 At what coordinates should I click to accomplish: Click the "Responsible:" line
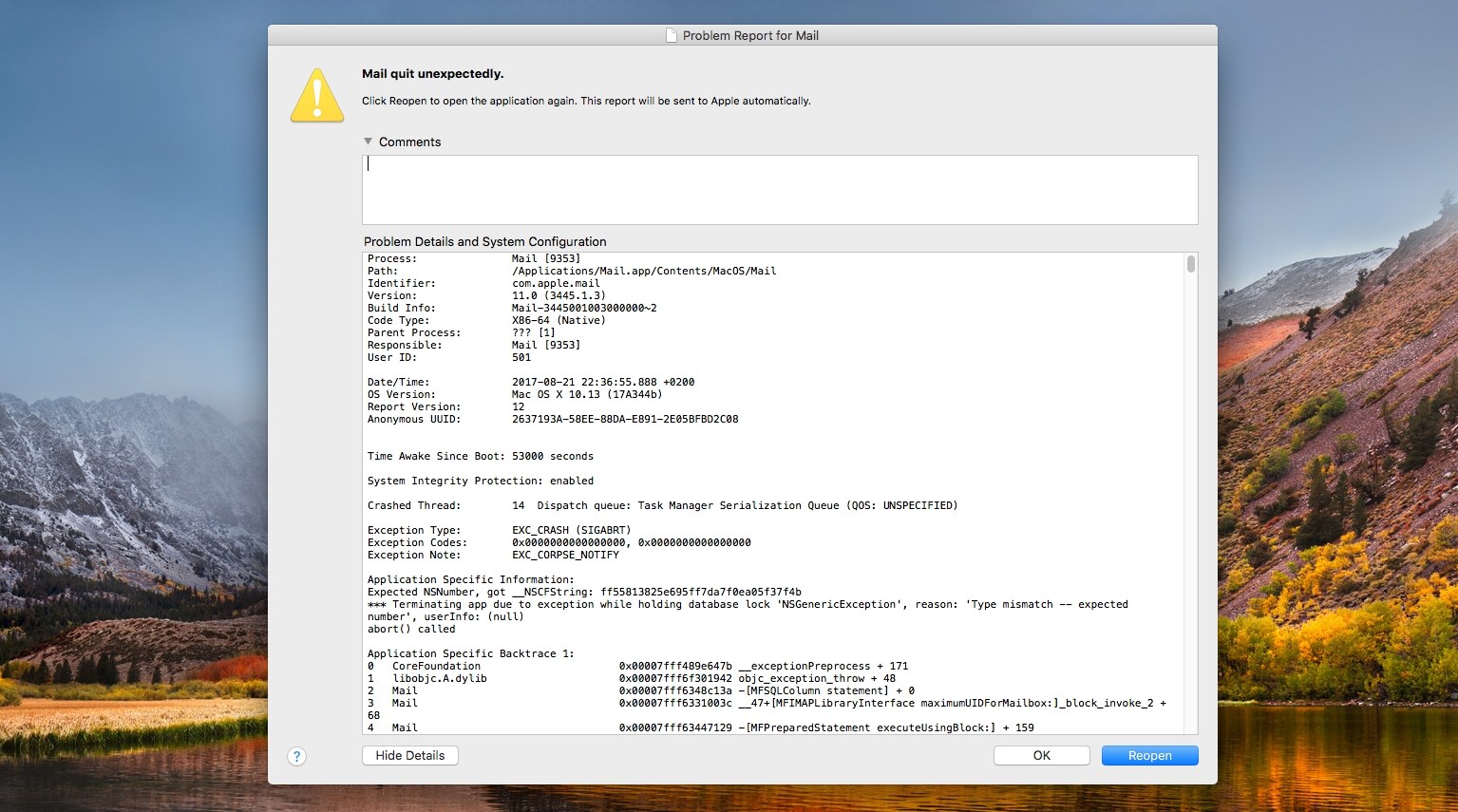point(474,345)
